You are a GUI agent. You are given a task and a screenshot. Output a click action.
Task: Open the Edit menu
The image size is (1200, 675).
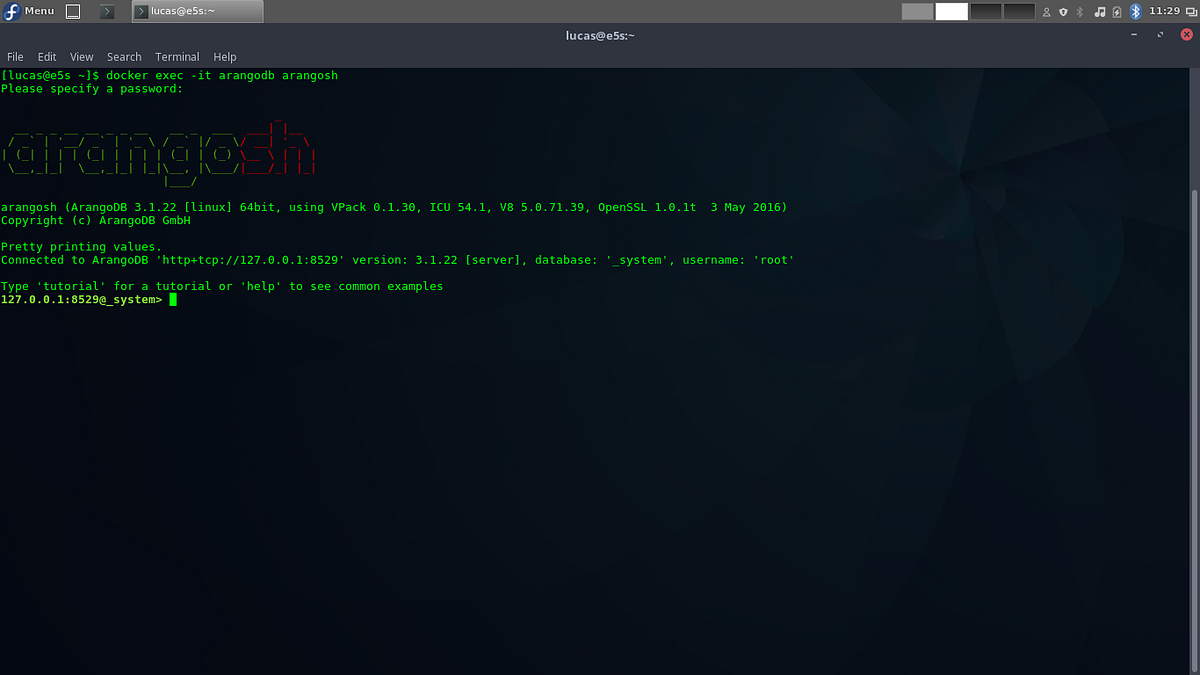(46, 57)
